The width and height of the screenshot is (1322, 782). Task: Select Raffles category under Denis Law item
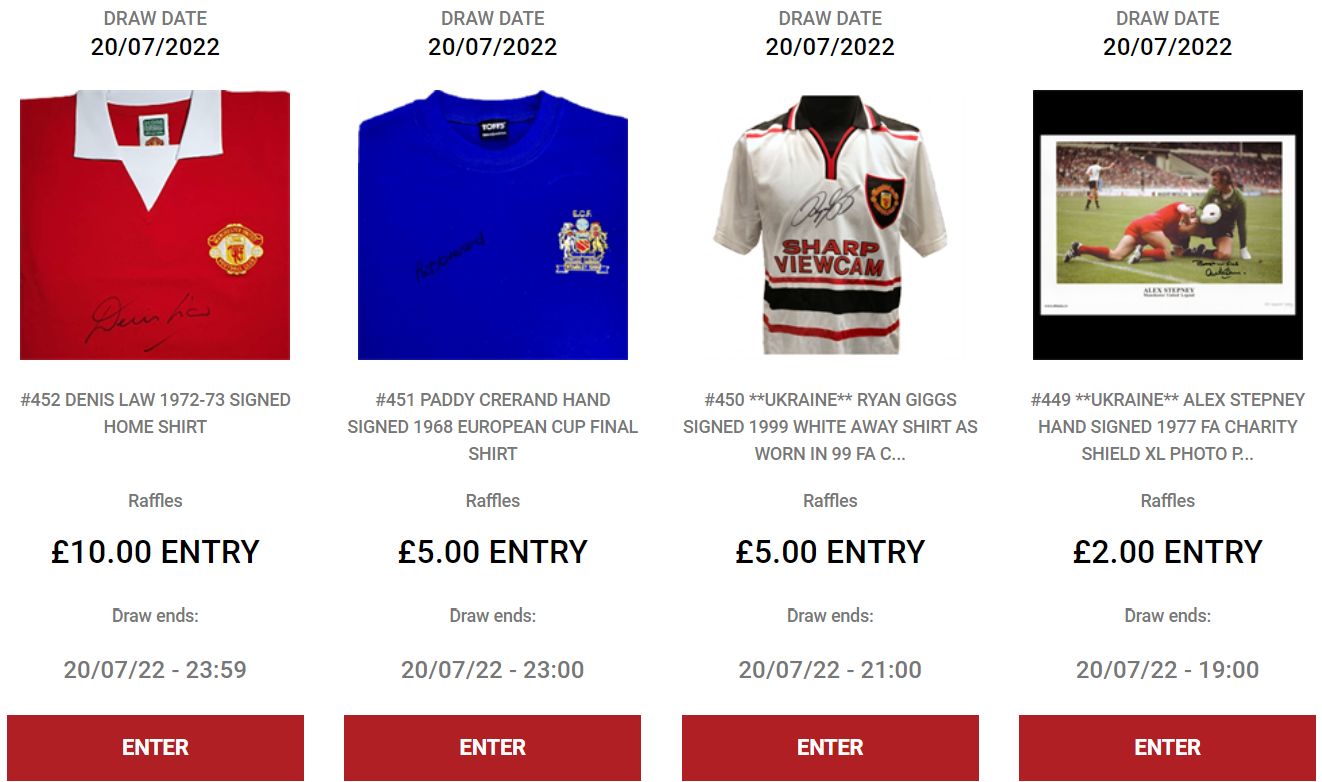[x=155, y=501]
